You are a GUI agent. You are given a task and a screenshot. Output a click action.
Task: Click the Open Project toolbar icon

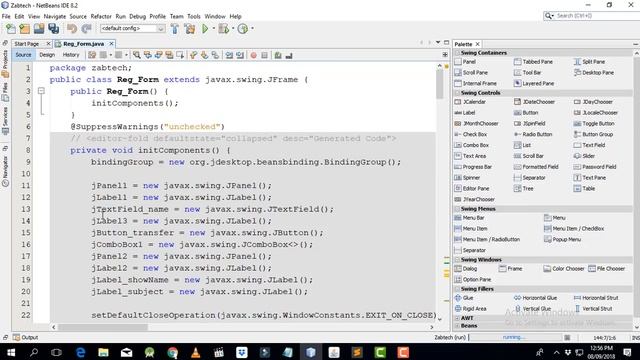pyautogui.click(x=39, y=29)
